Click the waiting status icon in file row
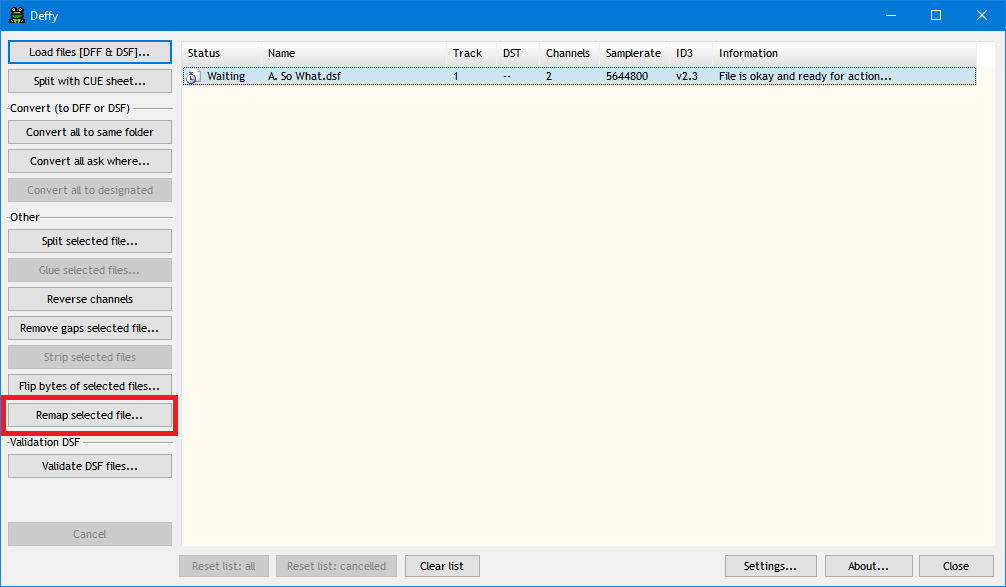Image resolution: width=1006 pixels, height=587 pixels. pyautogui.click(x=194, y=76)
